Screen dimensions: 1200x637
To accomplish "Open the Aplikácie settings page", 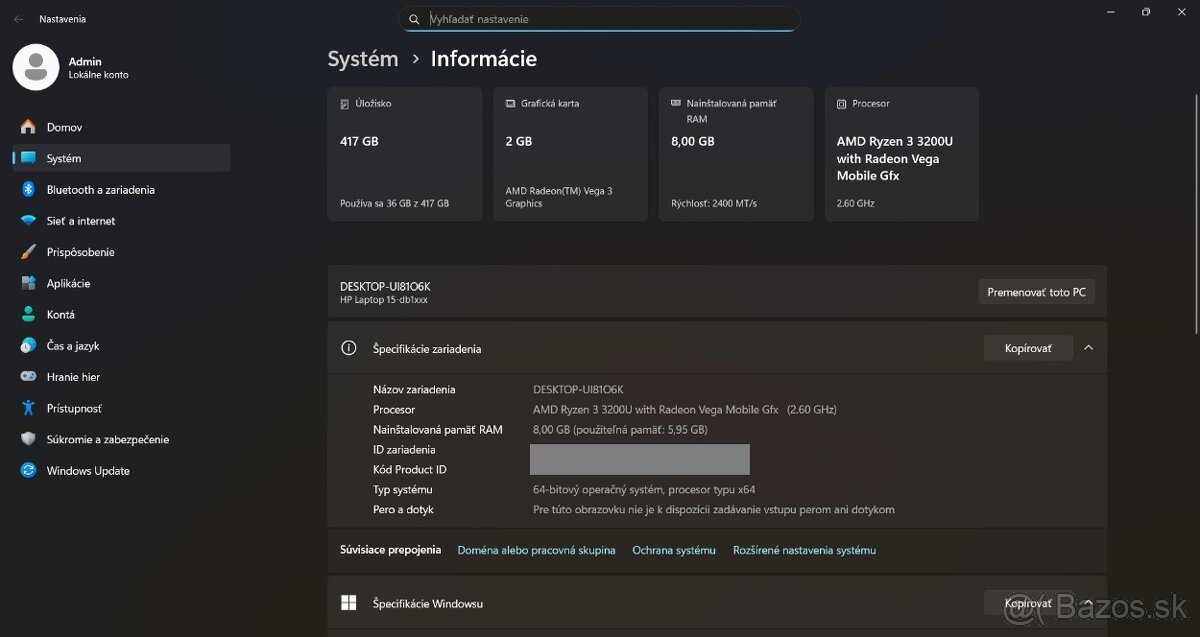I will 121,283.
